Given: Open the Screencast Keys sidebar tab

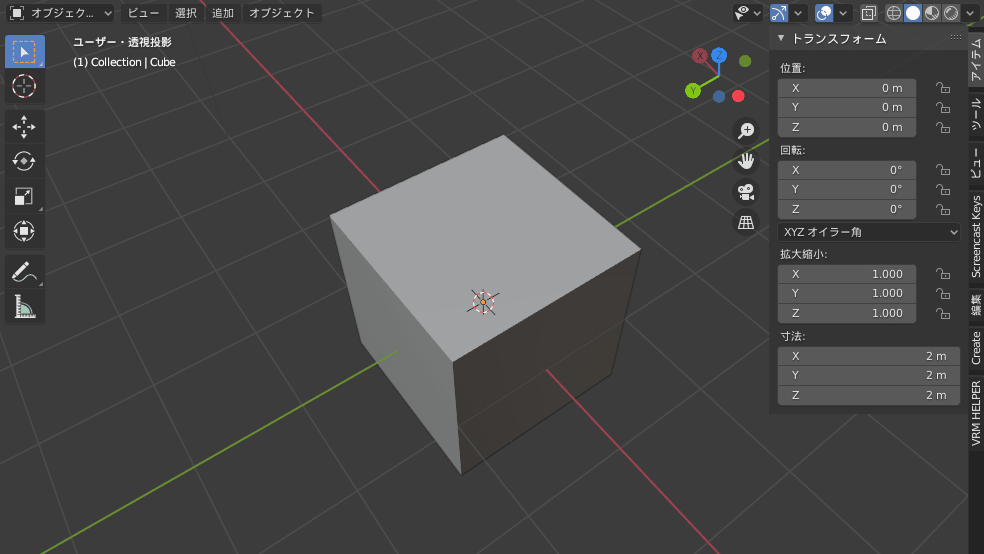Looking at the screenshot, I should (976, 236).
